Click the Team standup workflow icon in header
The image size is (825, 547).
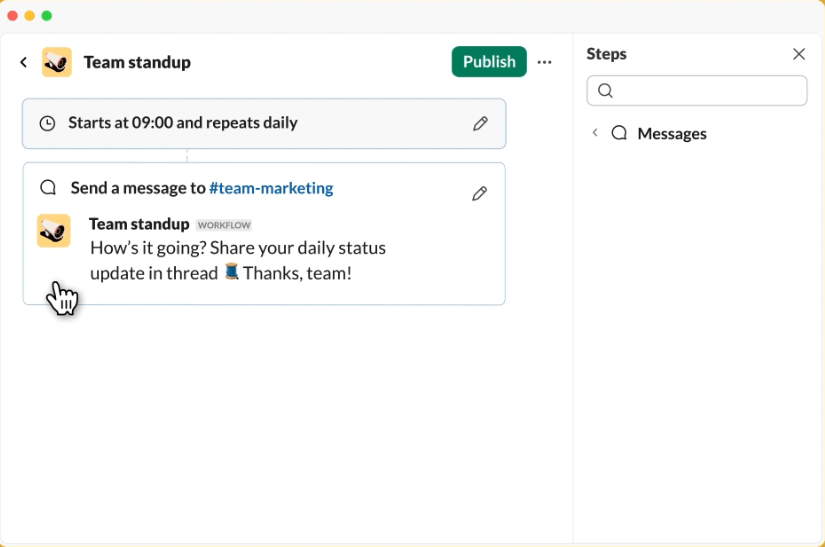click(57, 62)
